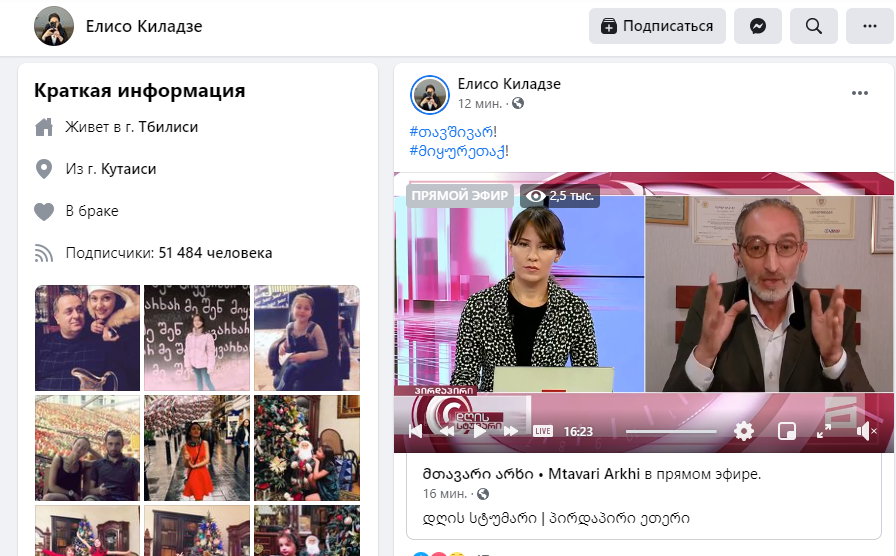Open photo of man and woman in hat

87,338
